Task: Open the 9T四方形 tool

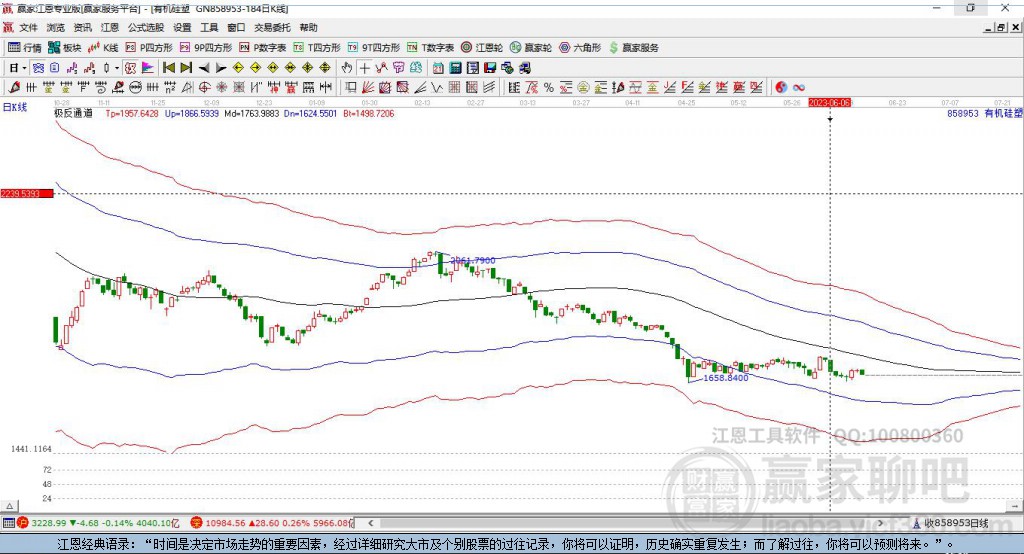Action: point(374,48)
